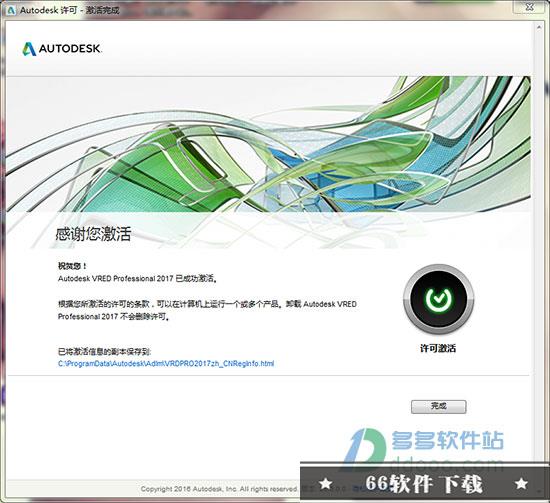Screen dimensions: 550x503
Task: Click the 多多软件站 watermark logo
Action: pos(365,446)
